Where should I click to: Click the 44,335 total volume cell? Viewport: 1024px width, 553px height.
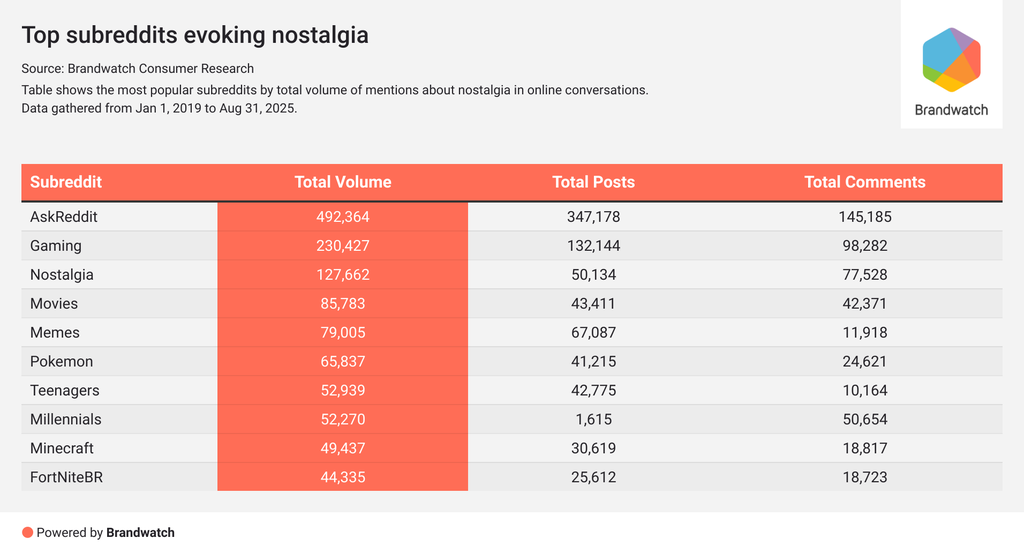(x=343, y=478)
